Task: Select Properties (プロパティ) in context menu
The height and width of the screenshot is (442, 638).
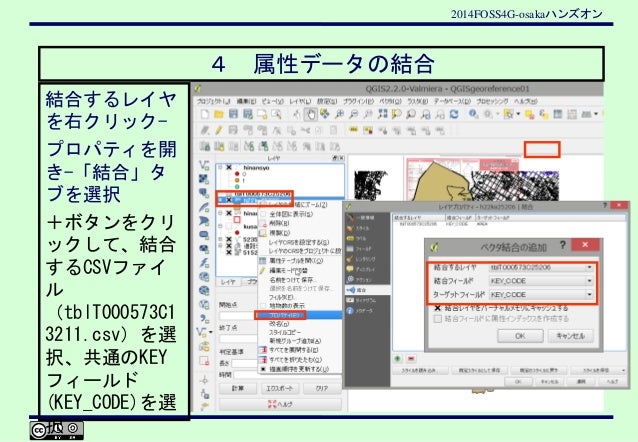Action: [299, 315]
